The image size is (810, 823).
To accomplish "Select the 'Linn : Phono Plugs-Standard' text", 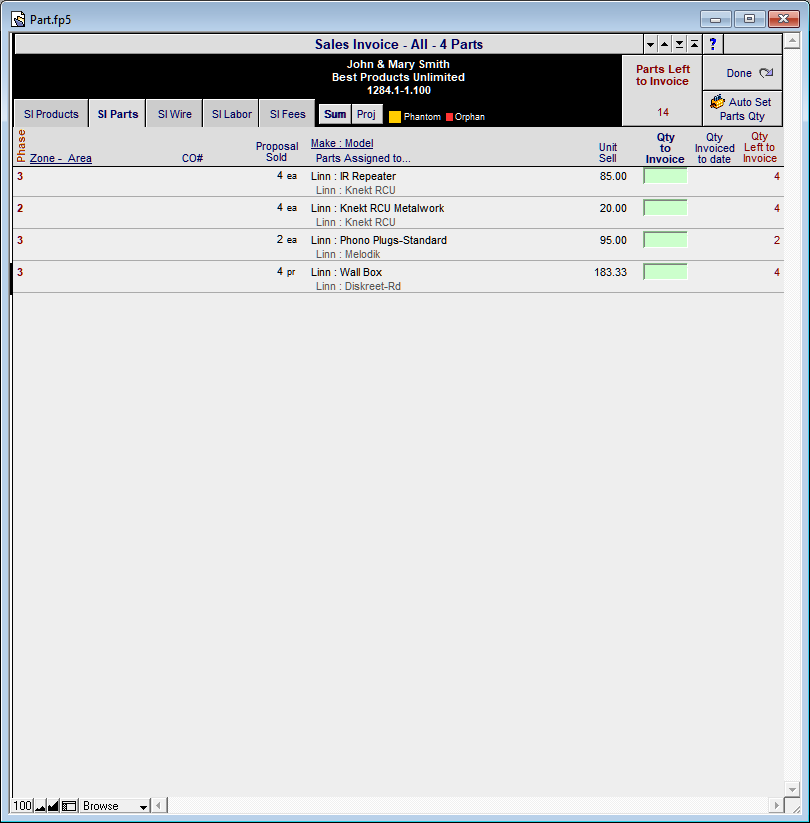I will (379, 240).
